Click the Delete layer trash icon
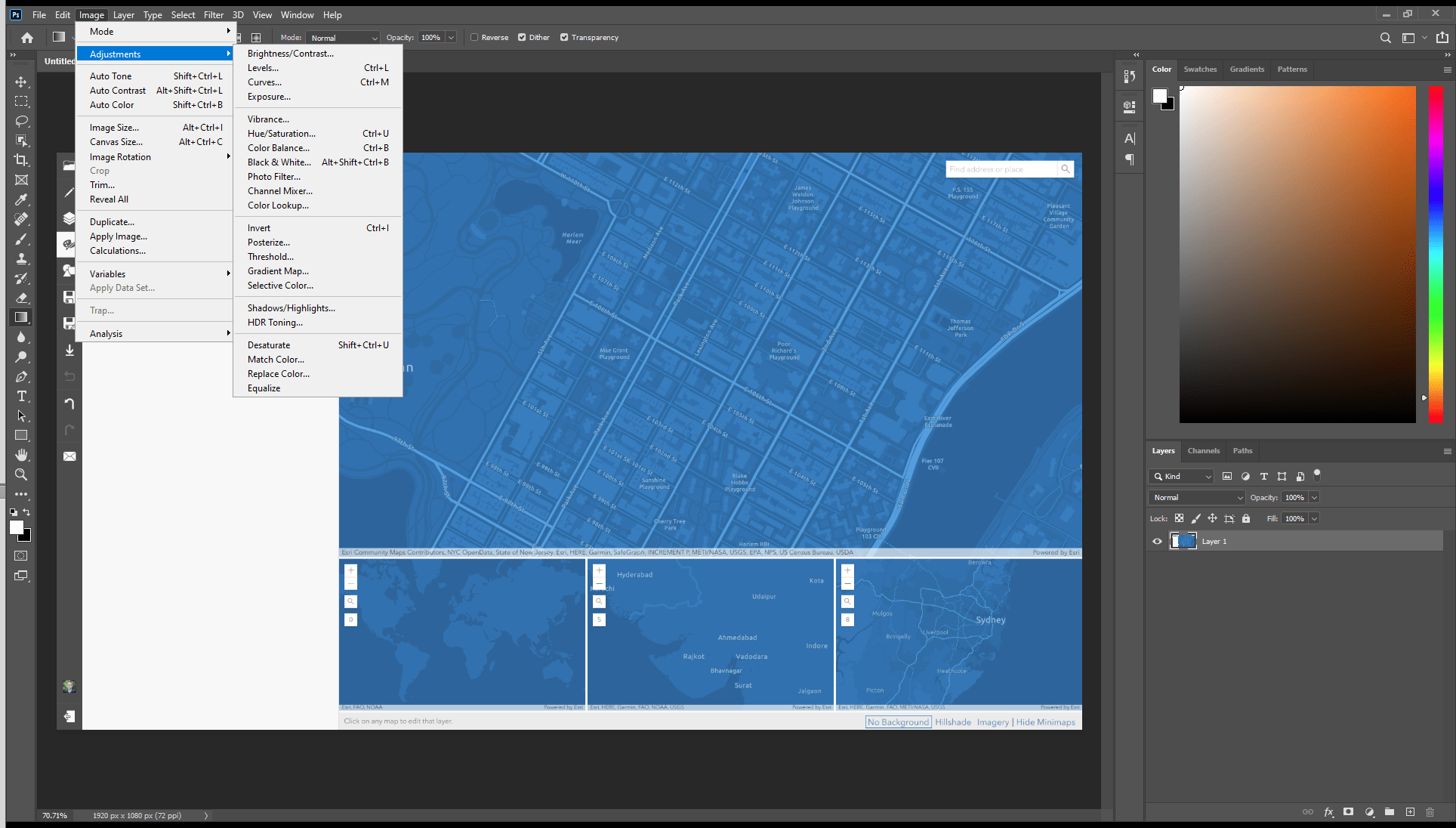1456x828 pixels. [1430, 812]
